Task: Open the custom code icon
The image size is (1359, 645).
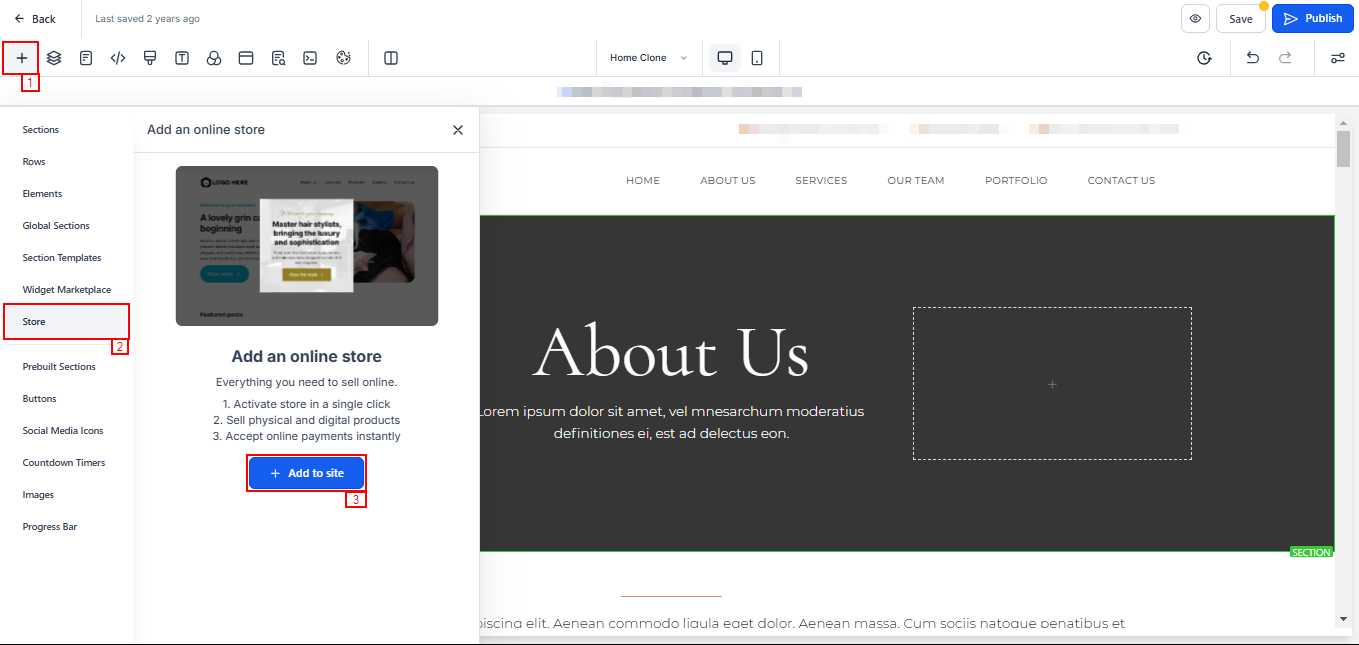Action: pos(118,58)
